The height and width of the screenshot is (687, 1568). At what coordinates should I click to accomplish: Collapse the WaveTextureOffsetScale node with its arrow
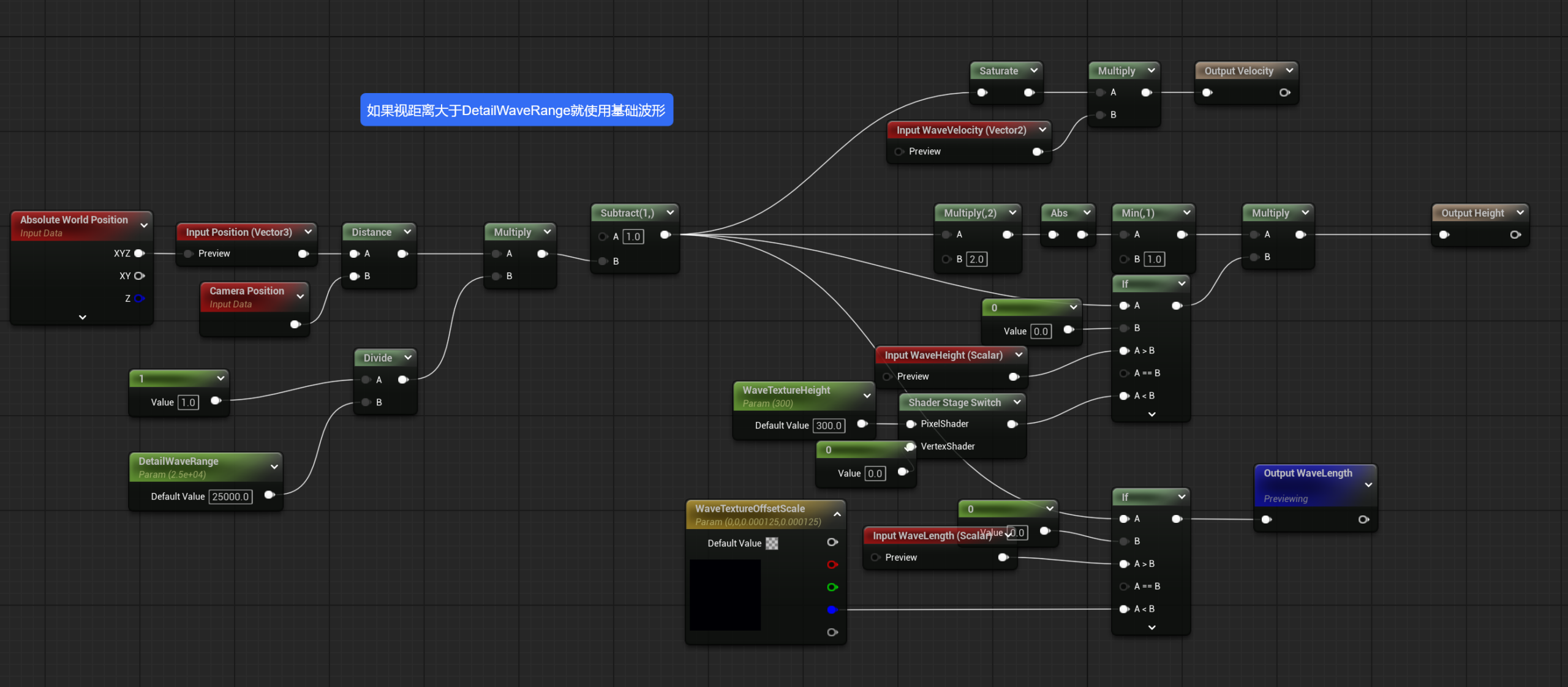pos(837,514)
